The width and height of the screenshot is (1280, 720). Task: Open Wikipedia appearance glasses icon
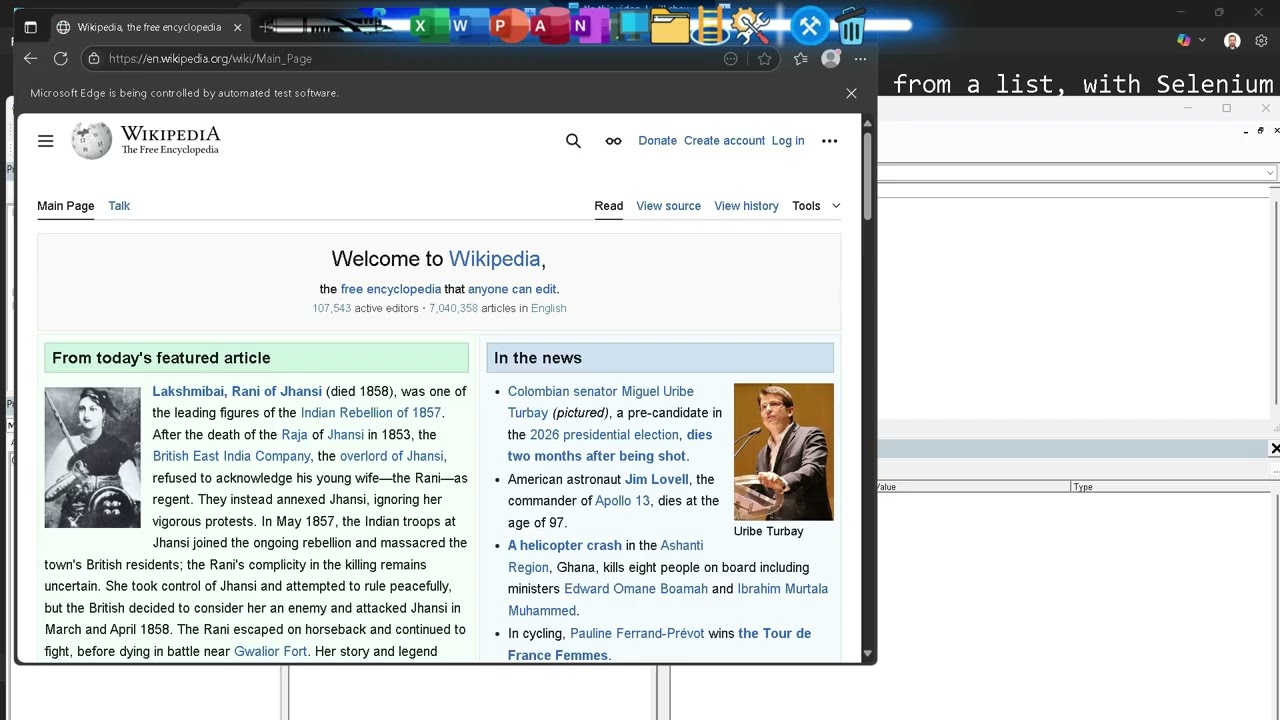[613, 141]
